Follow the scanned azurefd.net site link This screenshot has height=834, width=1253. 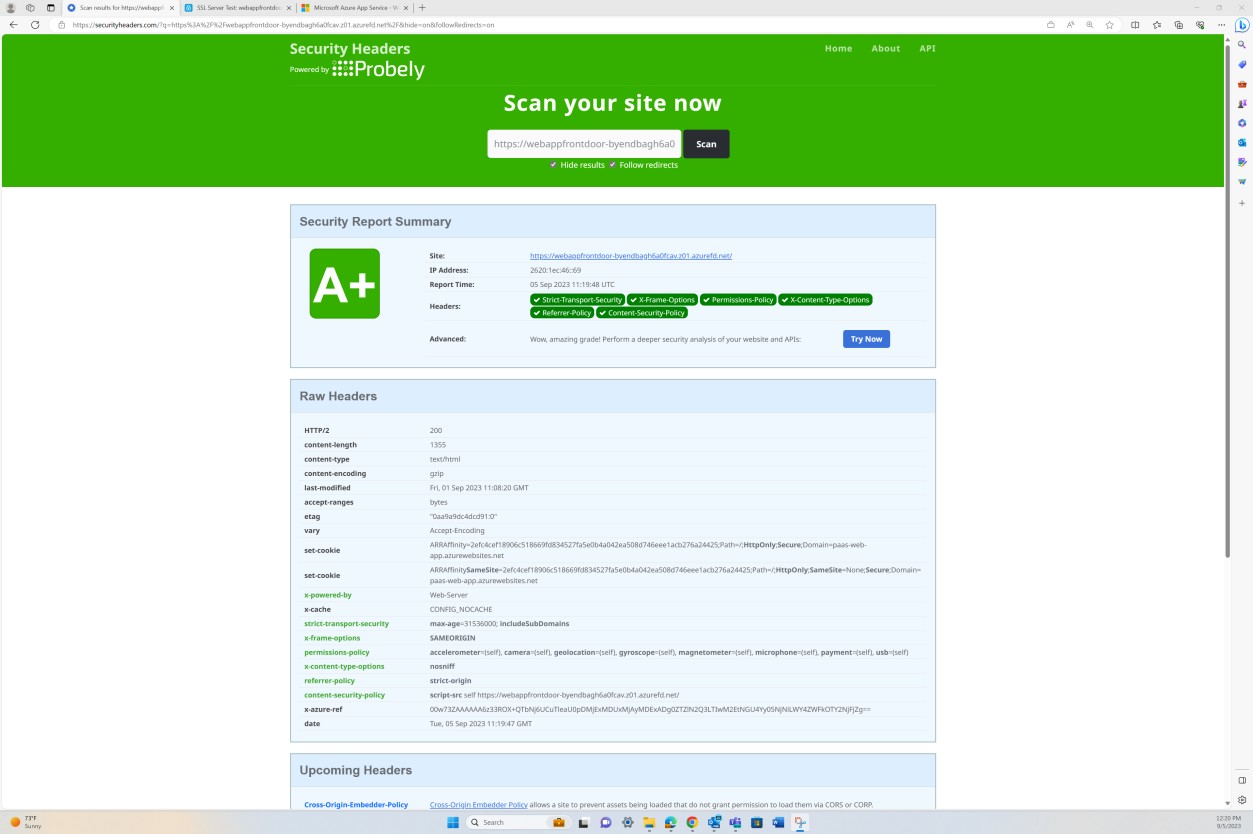pyautogui.click(x=630, y=255)
